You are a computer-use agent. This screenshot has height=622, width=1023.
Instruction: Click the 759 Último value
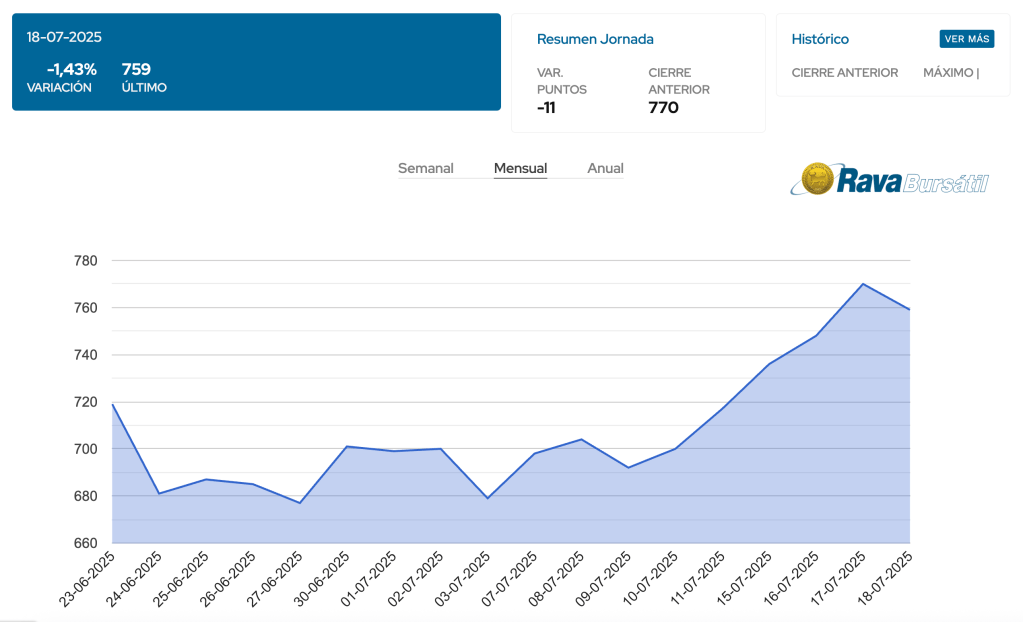(x=136, y=69)
